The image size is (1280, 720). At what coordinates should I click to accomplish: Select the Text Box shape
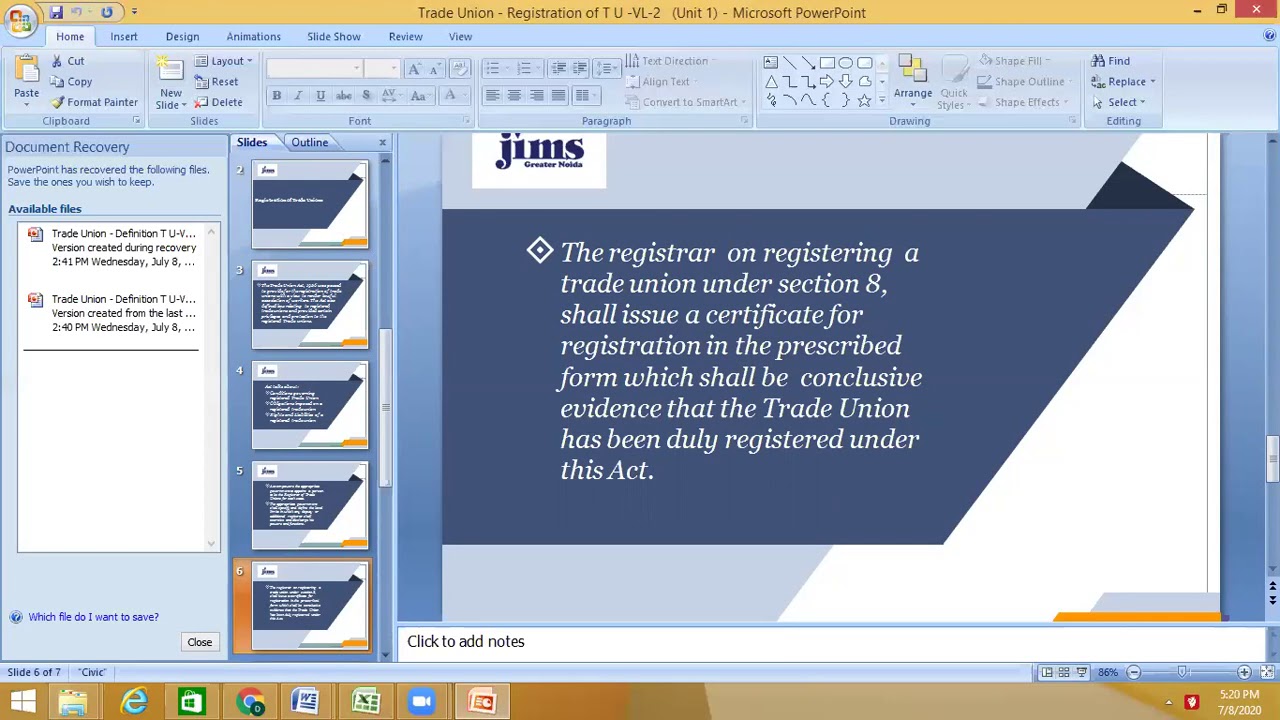[x=770, y=62]
